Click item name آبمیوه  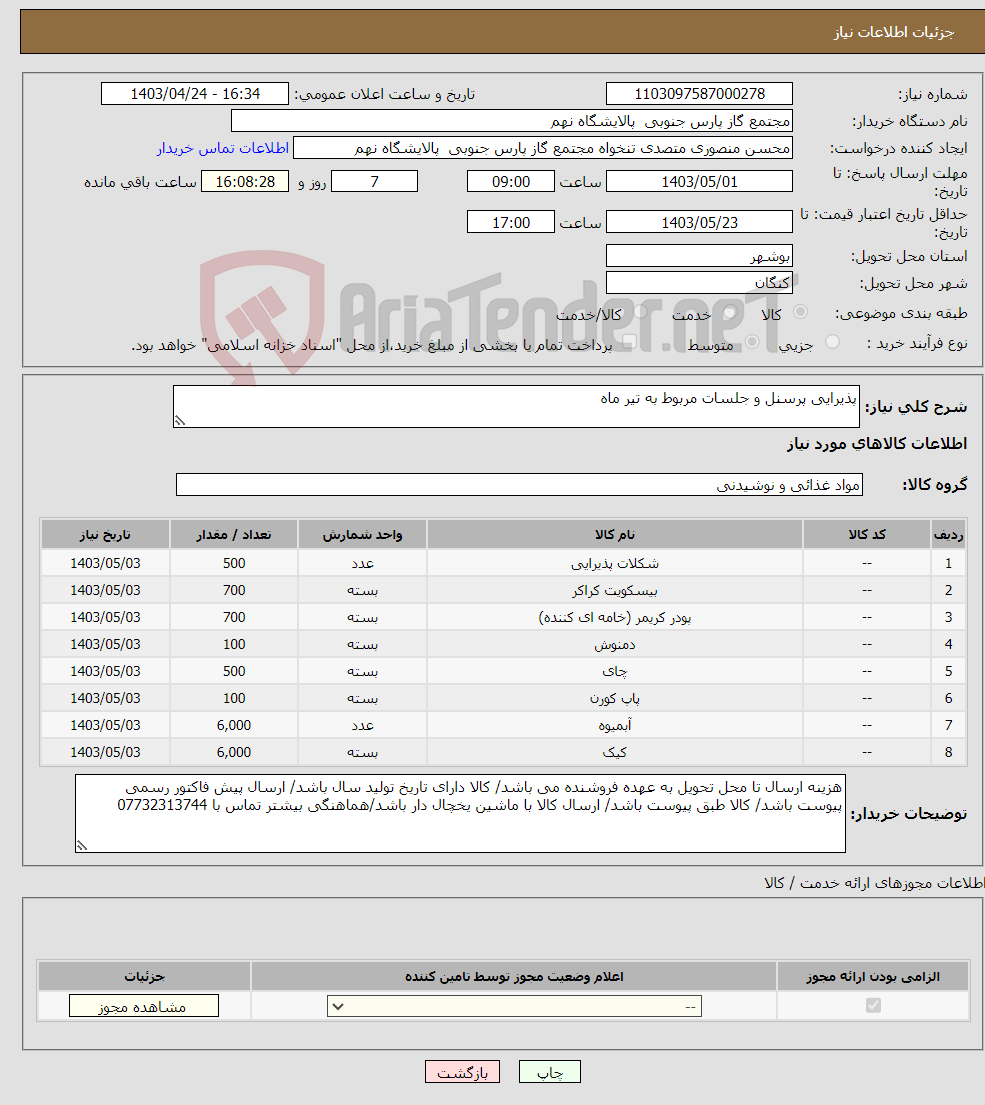614,724
